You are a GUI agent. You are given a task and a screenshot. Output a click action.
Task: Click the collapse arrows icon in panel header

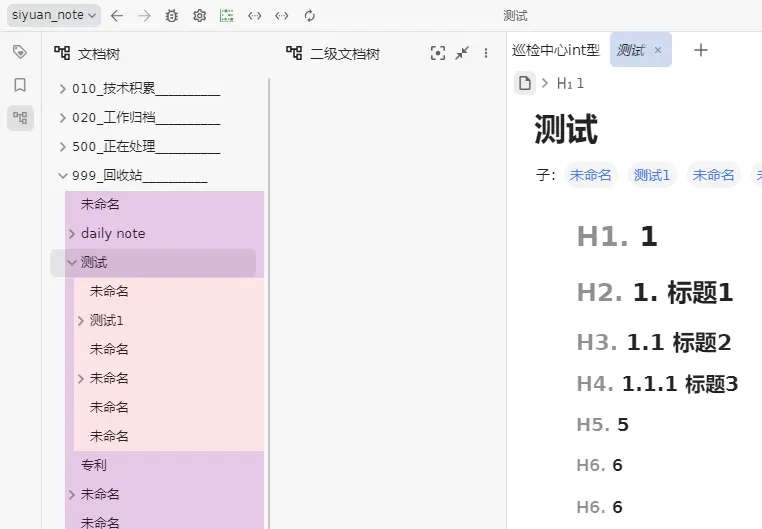point(461,53)
